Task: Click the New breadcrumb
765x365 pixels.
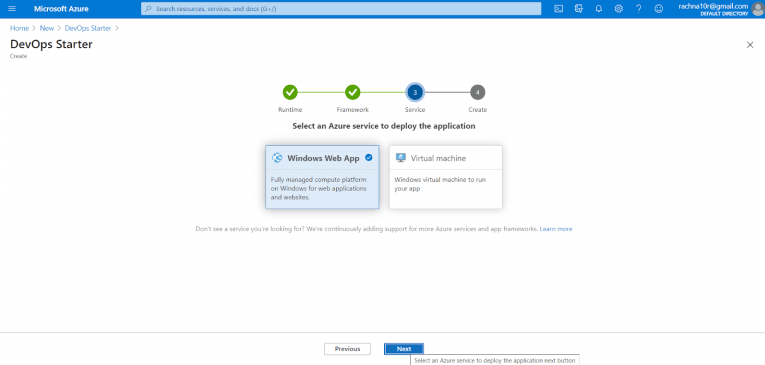Action: 47,28
